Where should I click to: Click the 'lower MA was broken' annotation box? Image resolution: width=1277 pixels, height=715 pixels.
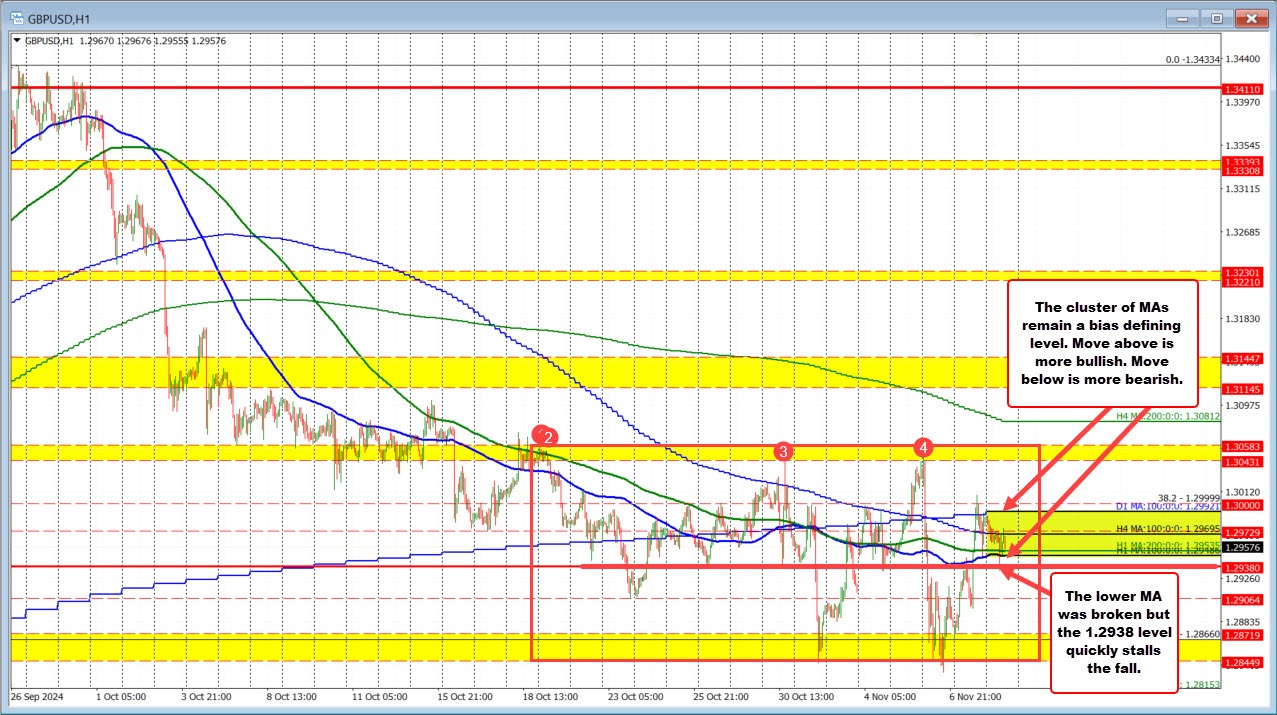[x=1113, y=629]
